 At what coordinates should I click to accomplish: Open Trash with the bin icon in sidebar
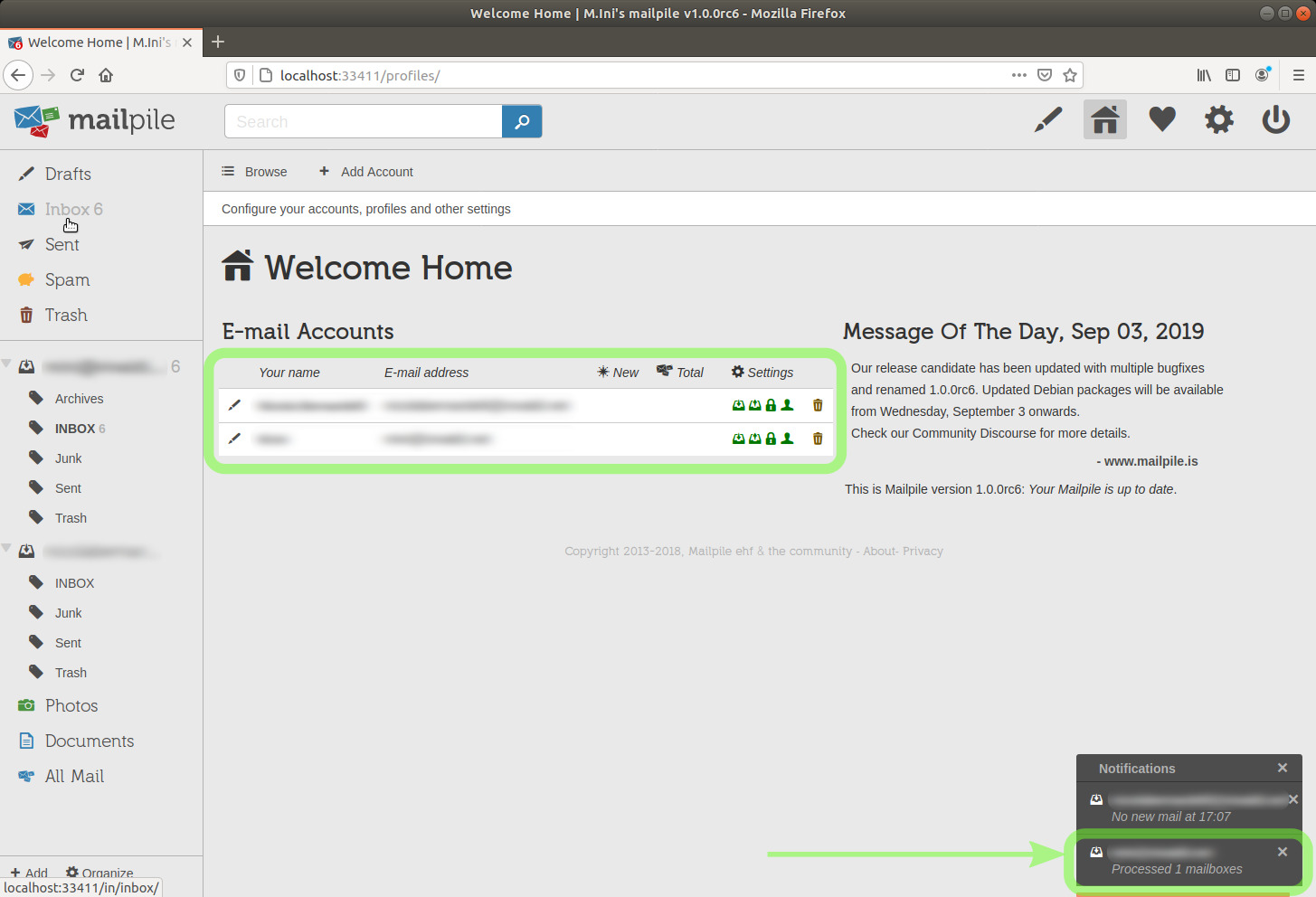(66, 315)
